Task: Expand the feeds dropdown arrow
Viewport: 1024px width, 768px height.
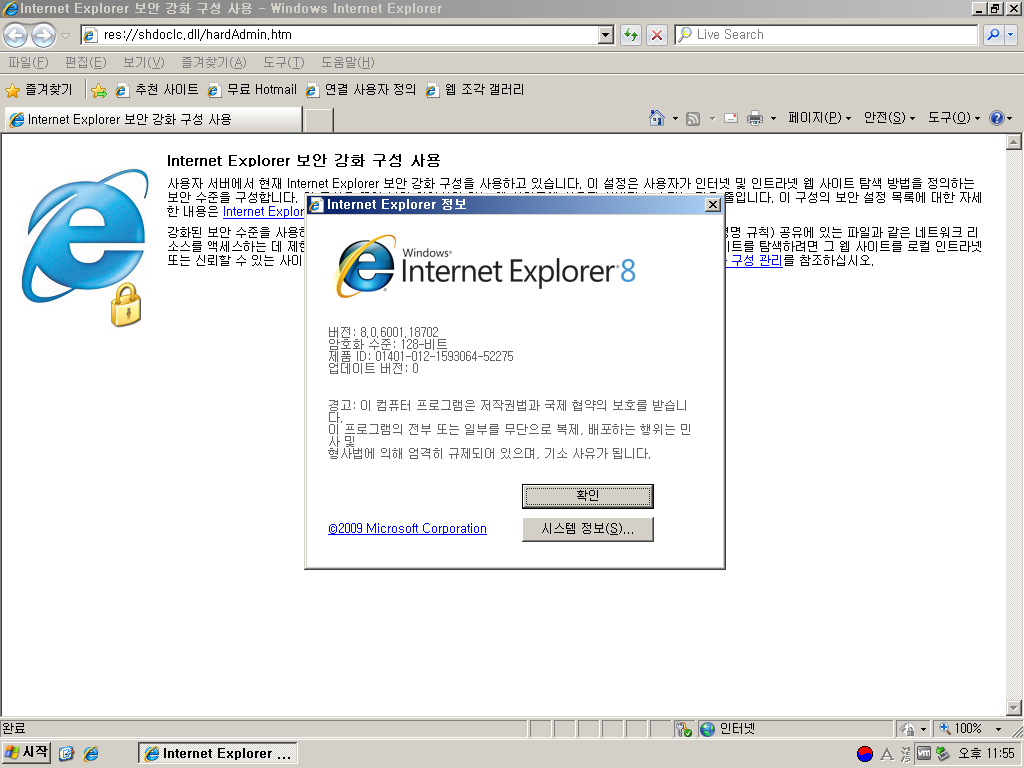Action: tap(712, 119)
